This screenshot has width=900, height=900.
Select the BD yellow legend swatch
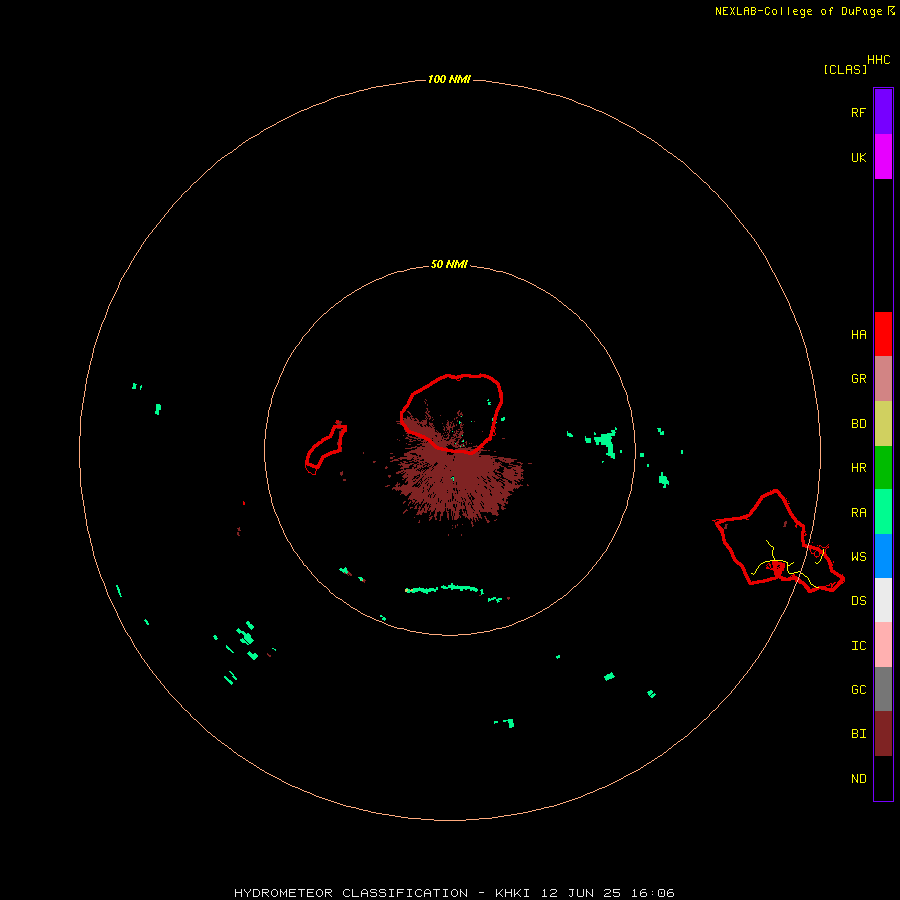click(x=883, y=424)
